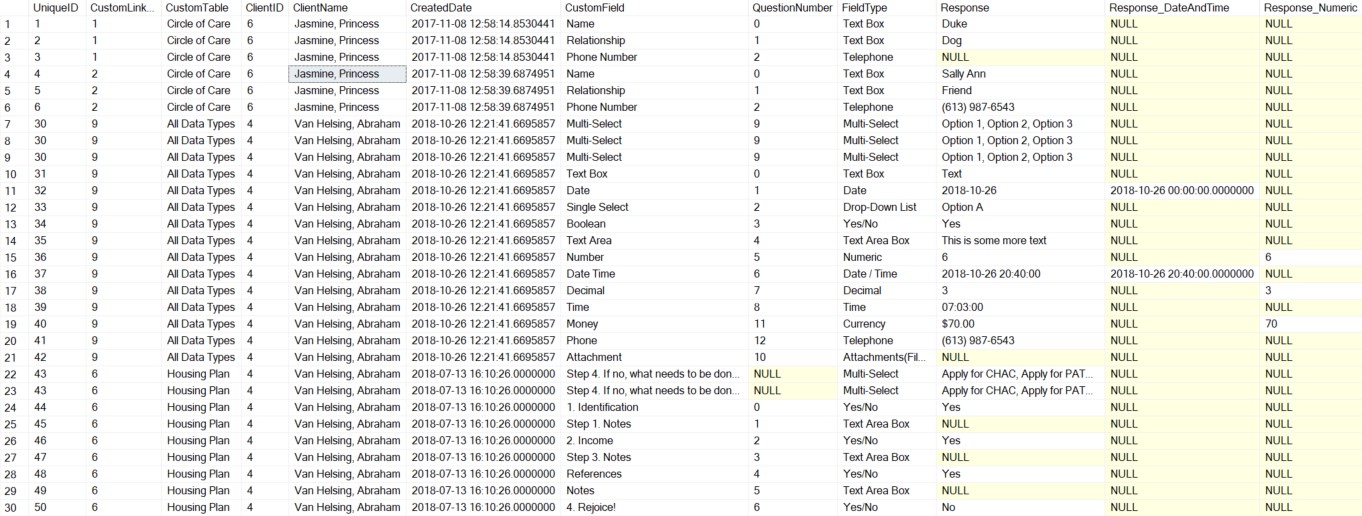Select the top-left select-all grid corner
Screen dimensions: 1362x516
[12, 7]
